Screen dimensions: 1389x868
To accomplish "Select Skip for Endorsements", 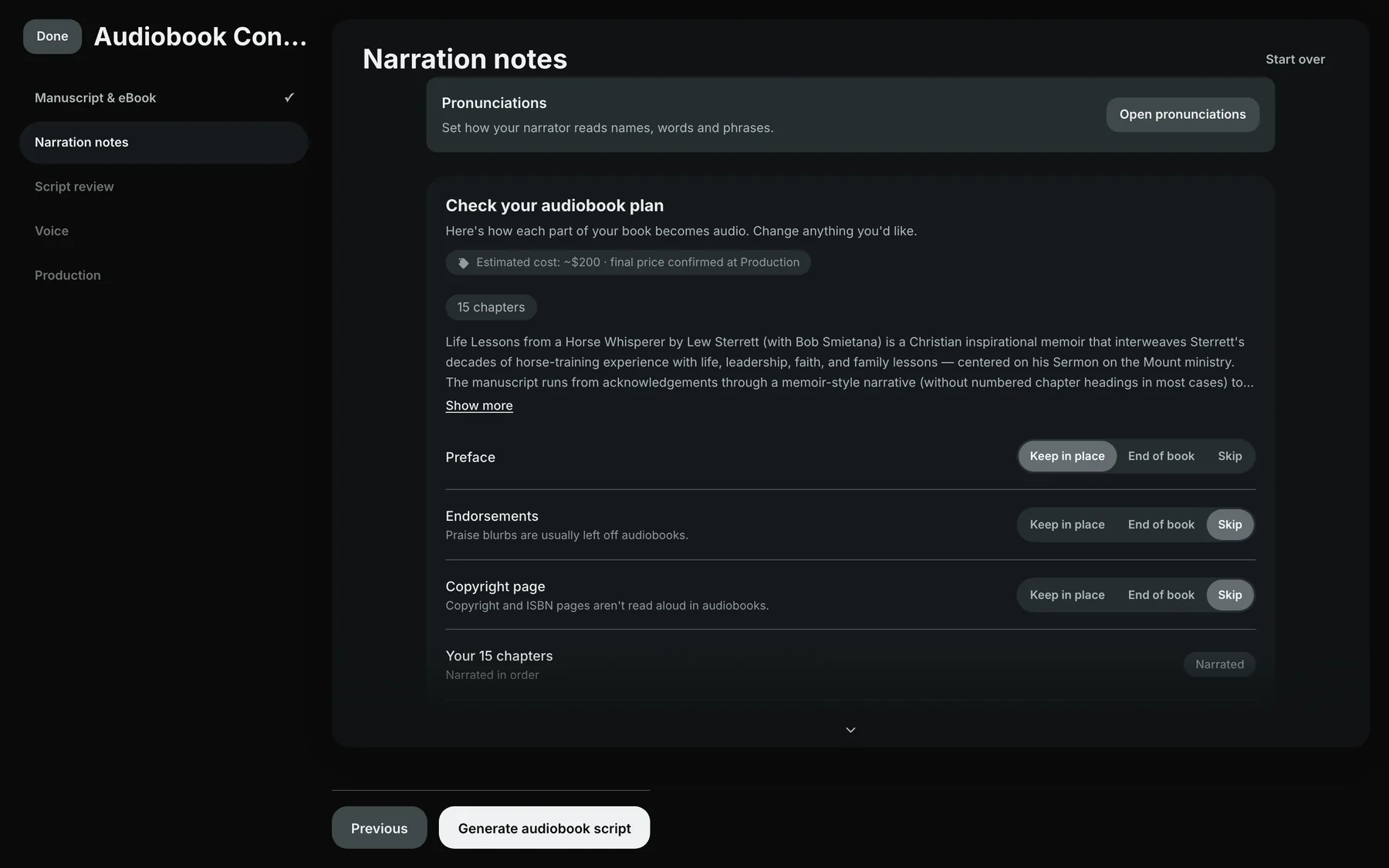I will pyautogui.click(x=1230, y=525).
